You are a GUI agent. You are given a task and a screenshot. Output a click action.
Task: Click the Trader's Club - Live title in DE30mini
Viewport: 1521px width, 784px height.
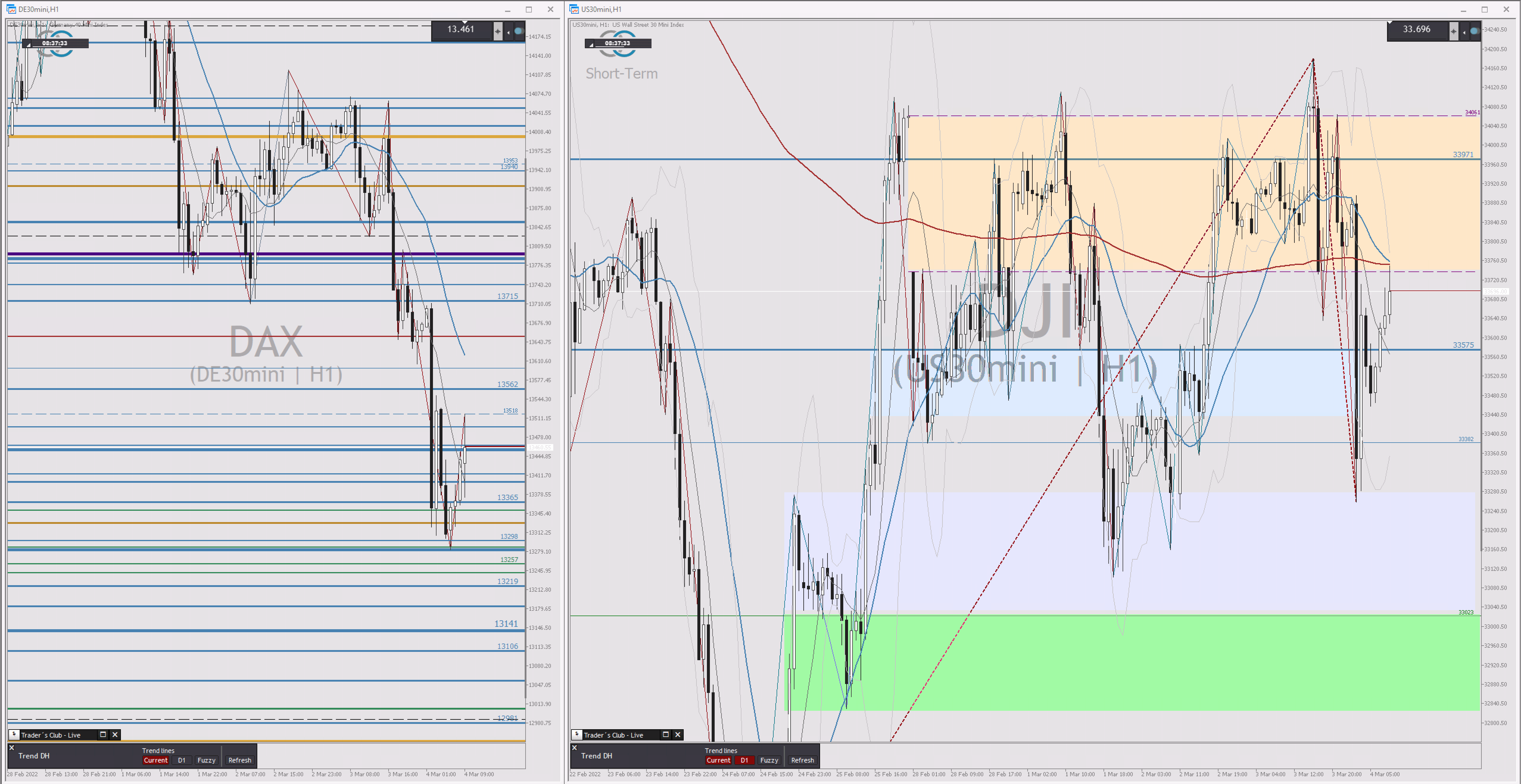point(51,735)
